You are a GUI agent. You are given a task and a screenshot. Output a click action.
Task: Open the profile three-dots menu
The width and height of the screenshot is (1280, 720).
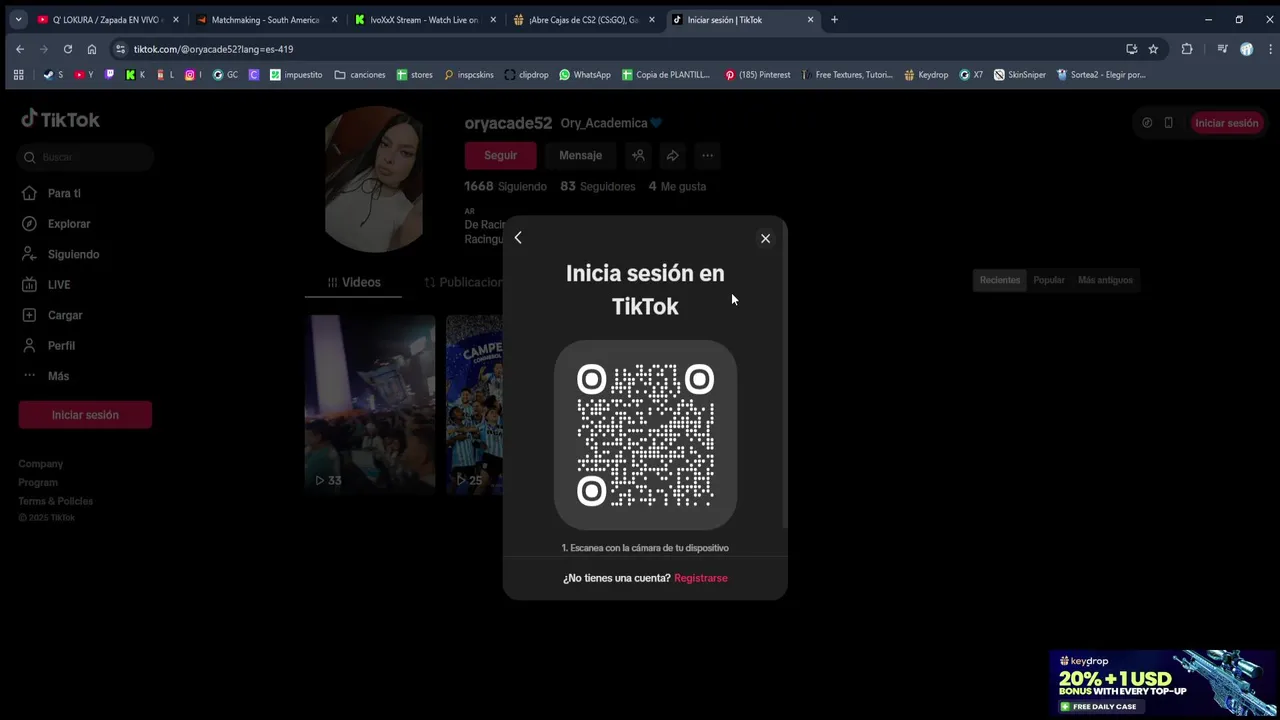pos(707,155)
